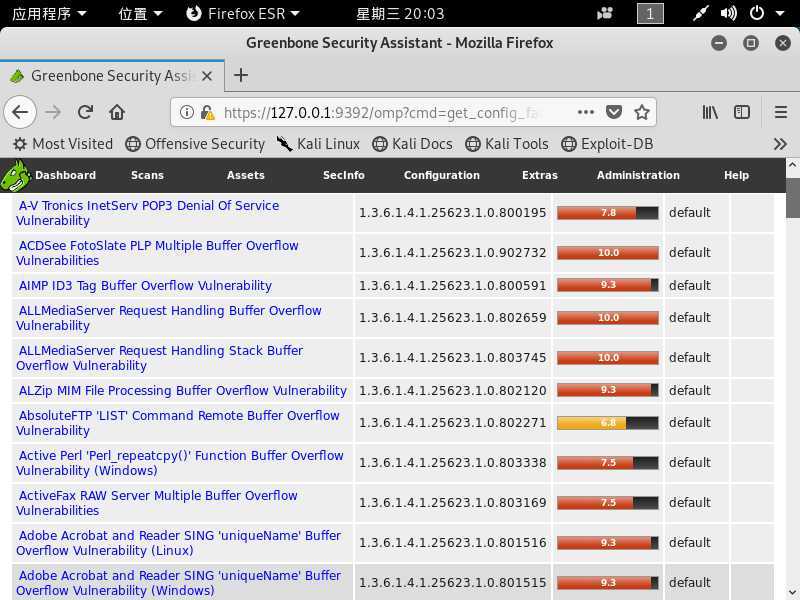Screen dimensions: 800x600
Task: Open the Offensive Security bookmark
Action: point(195,144)
